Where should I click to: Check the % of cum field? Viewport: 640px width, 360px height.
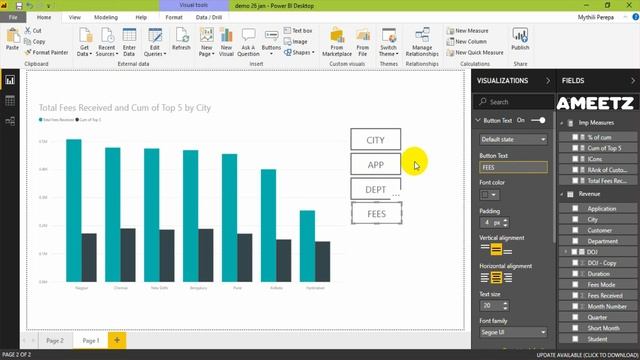click(575, 137)
